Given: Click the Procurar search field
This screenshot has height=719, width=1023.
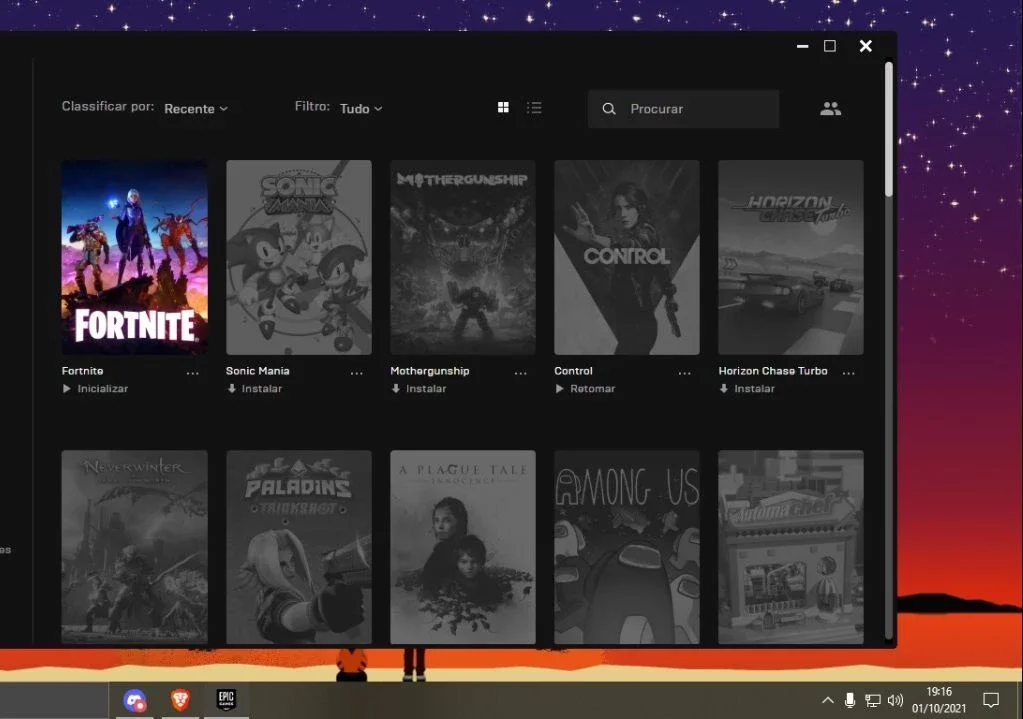Looking at the screenshot, I should click(x=683, y=109).
